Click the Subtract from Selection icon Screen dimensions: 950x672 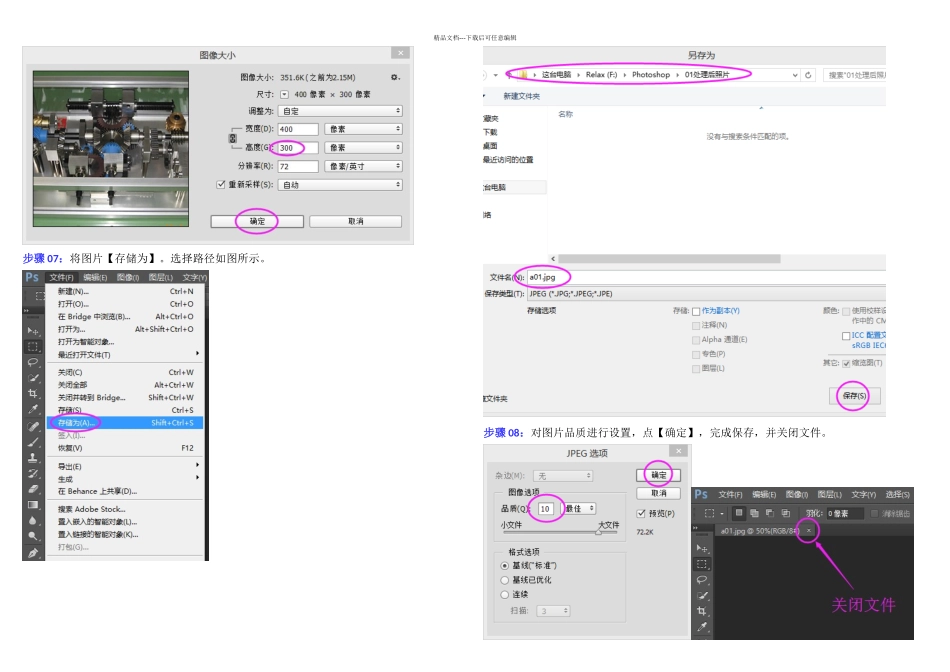pos(770,513)
